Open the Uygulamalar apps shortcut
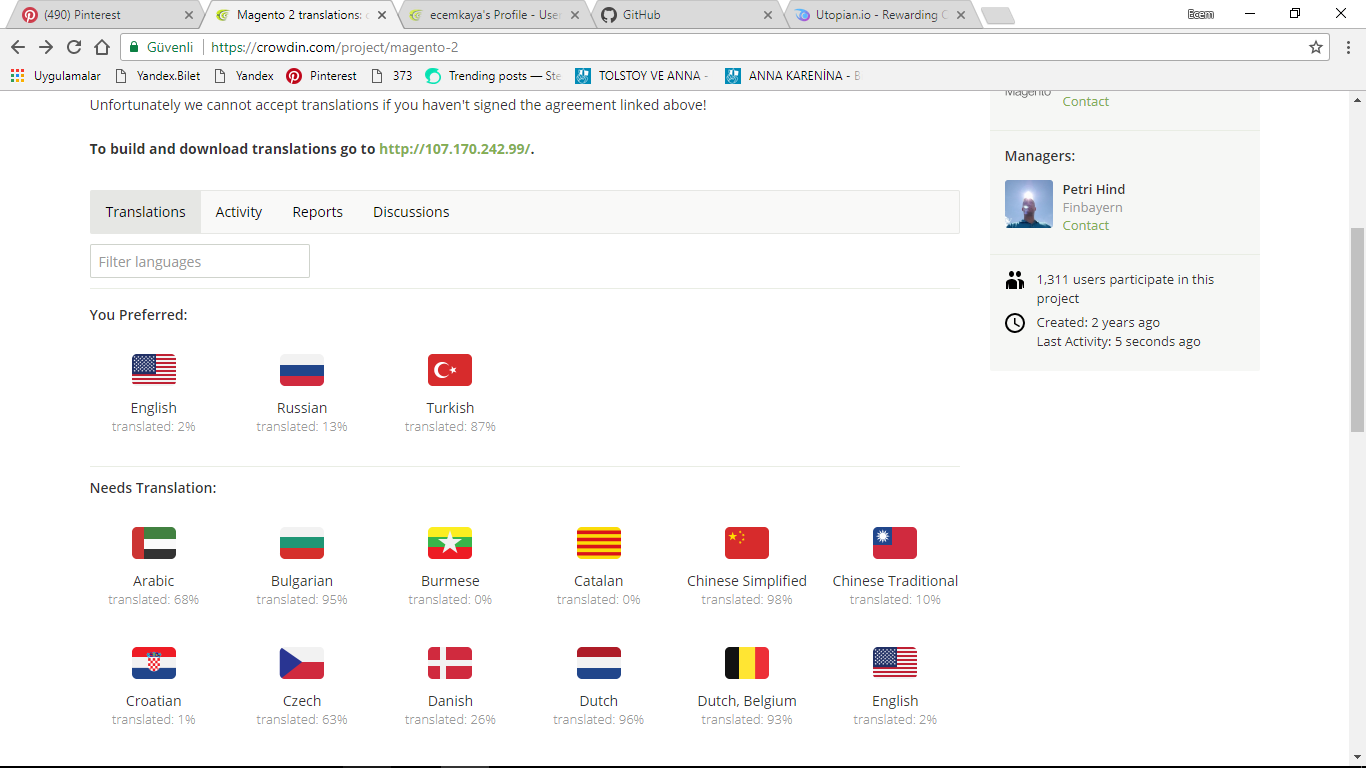Image resolution: width=1366 pixels, height=768 pixels. coord(56,76)
